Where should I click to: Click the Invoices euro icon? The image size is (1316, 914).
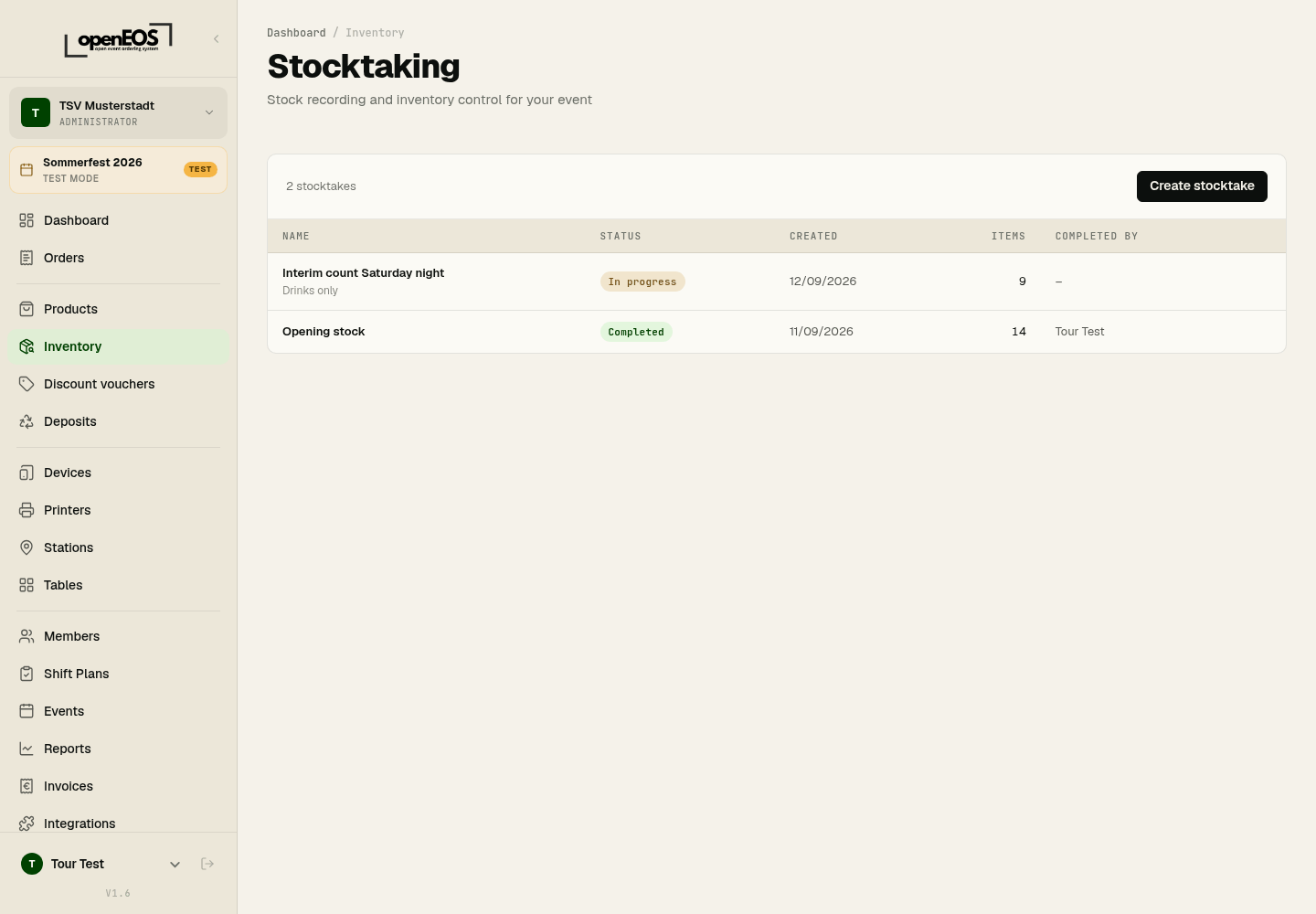click(x=27, y=786)
